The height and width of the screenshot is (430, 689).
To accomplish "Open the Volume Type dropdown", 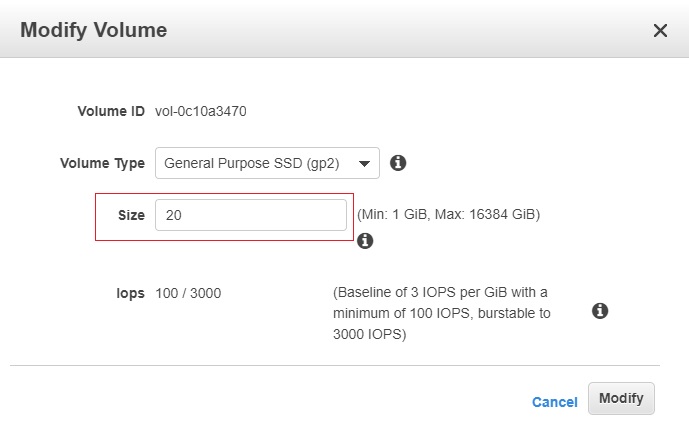I will (255, 163).
